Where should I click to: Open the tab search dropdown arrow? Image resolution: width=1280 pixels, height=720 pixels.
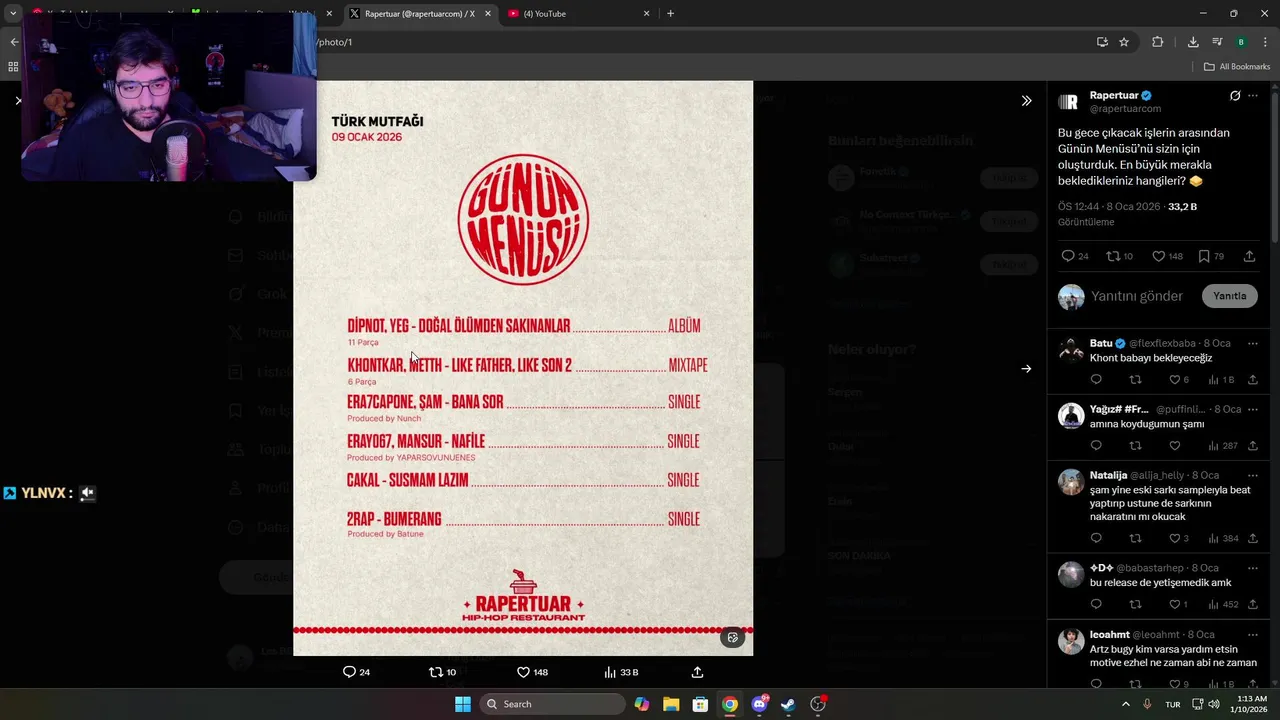click(13, 14)
